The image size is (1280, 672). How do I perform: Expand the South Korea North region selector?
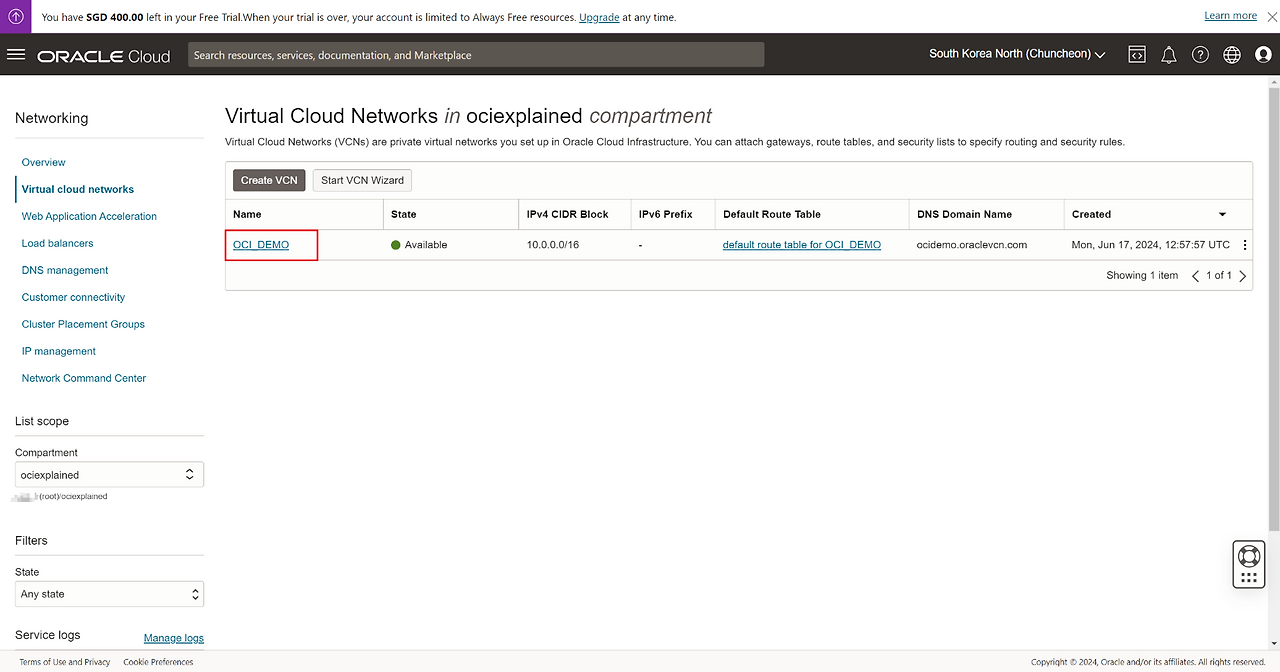(1017, 54)
